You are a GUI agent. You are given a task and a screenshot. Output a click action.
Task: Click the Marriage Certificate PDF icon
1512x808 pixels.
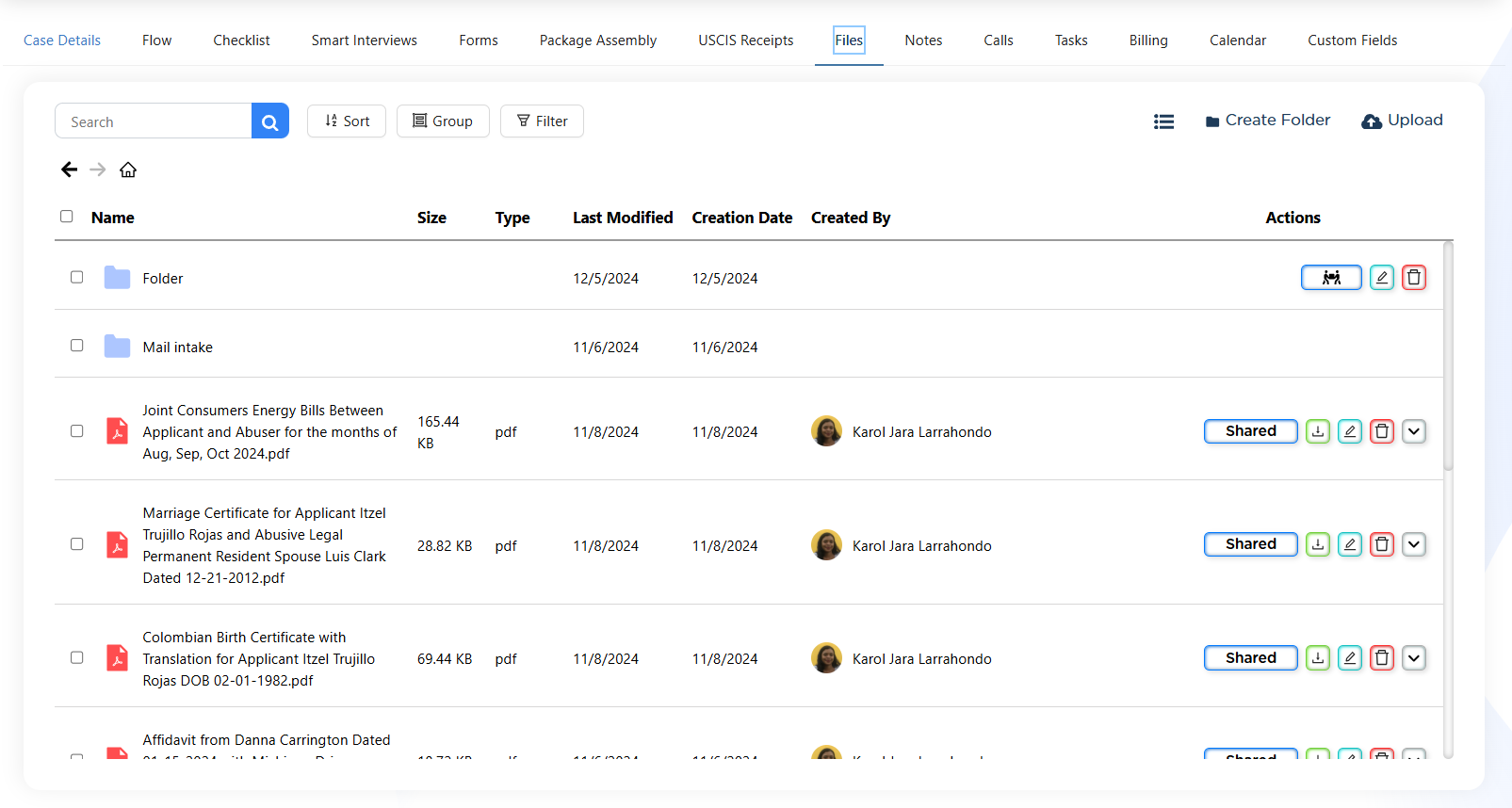tap(117, 545)
